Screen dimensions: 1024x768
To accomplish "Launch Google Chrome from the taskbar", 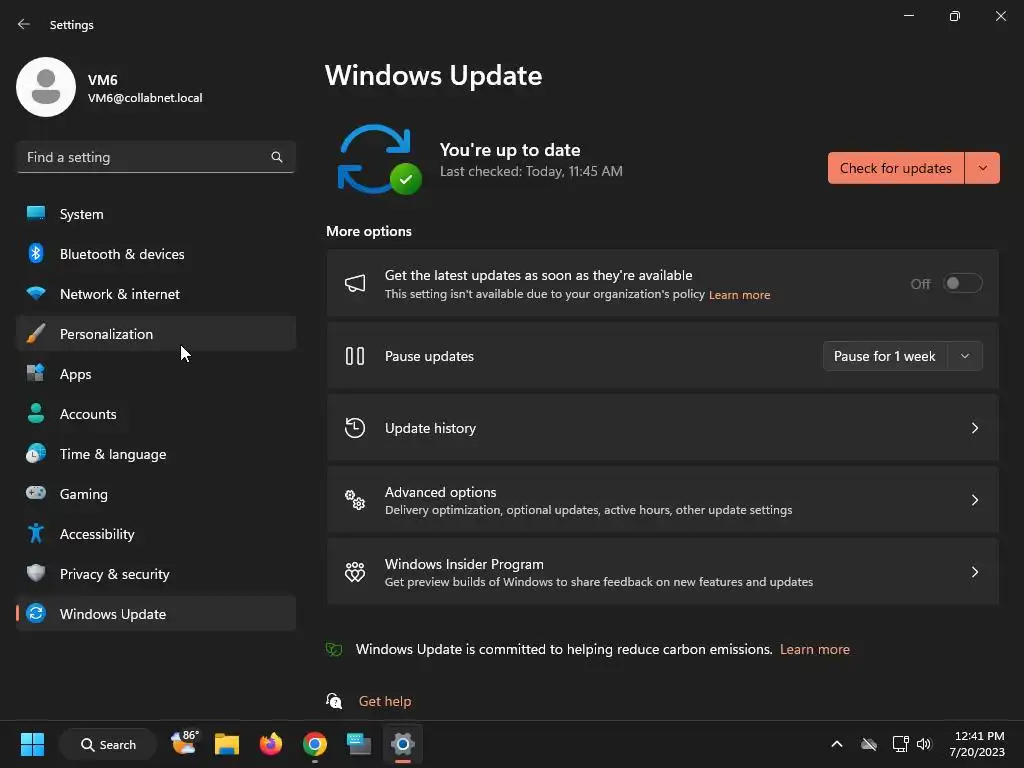I will (x=315, y=744).
